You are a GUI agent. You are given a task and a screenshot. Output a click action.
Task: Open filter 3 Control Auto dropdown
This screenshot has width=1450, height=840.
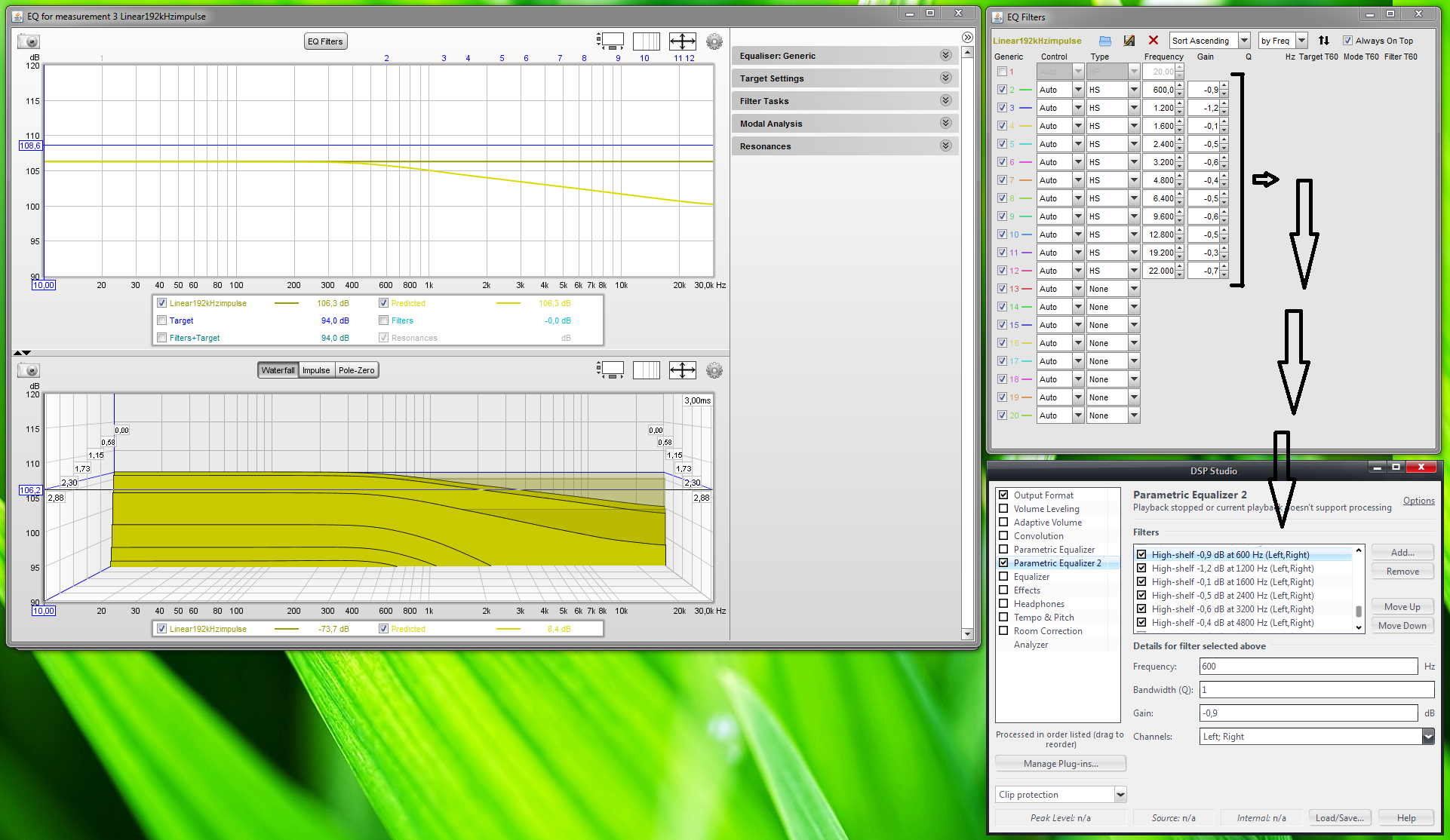coord(1078,108)
